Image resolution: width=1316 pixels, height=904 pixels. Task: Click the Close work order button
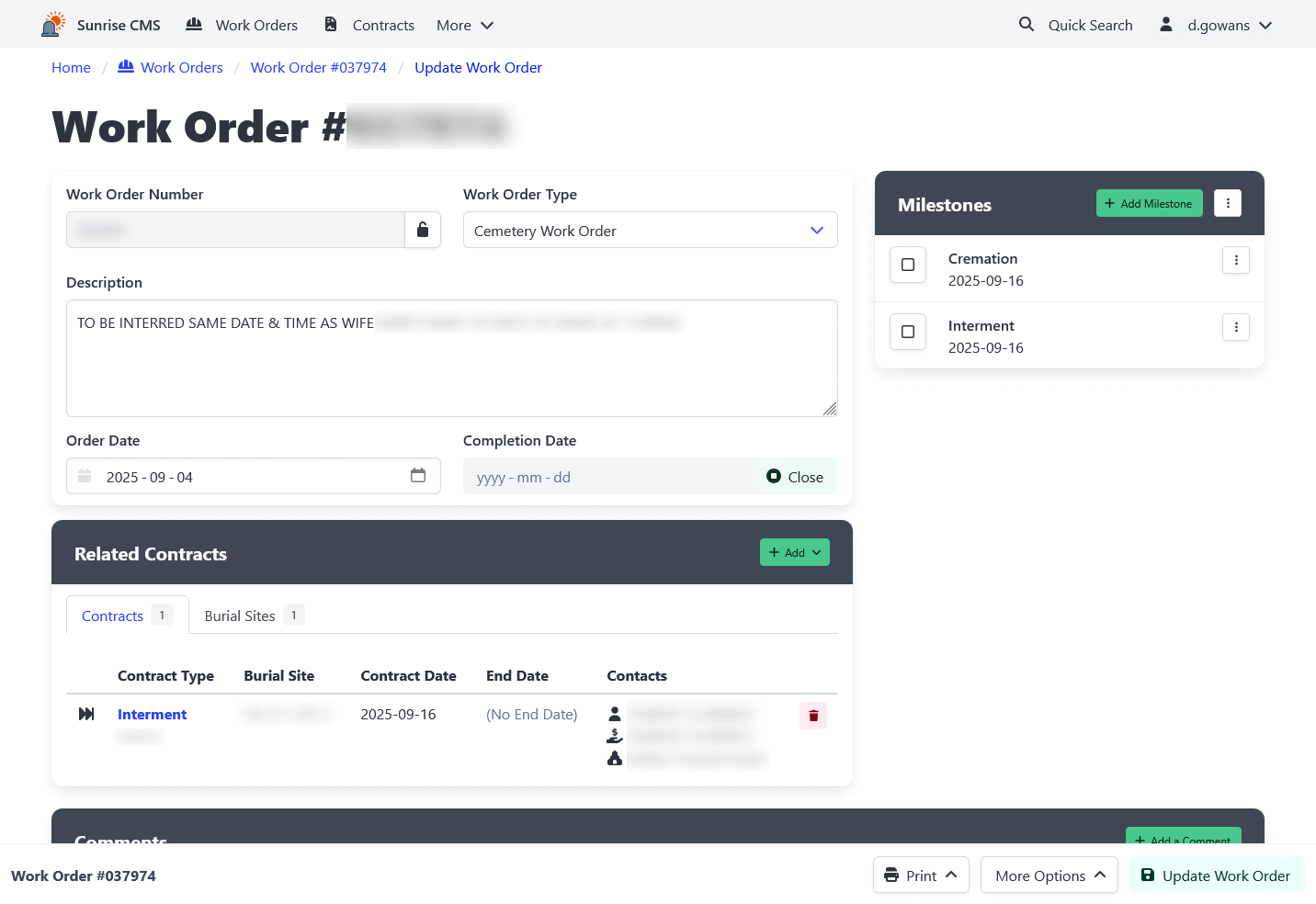click(796, 476)
